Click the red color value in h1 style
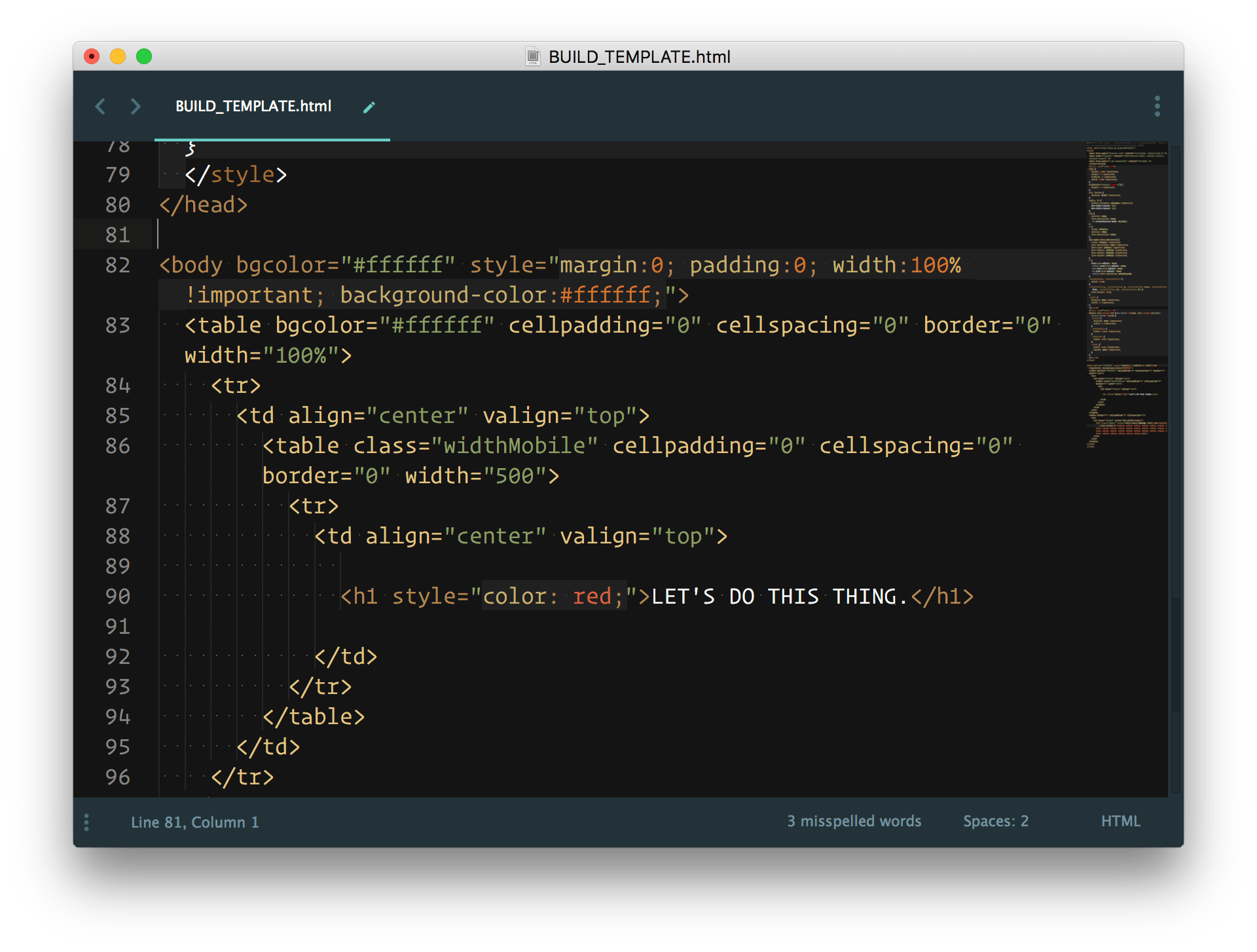 [x=592, y=596]
